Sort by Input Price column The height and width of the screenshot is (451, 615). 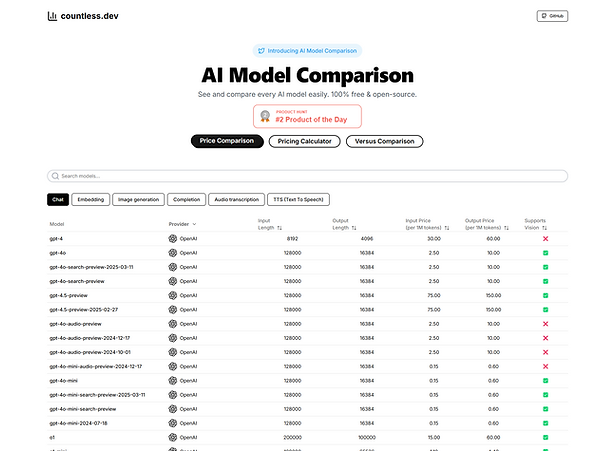coord(427,224)
